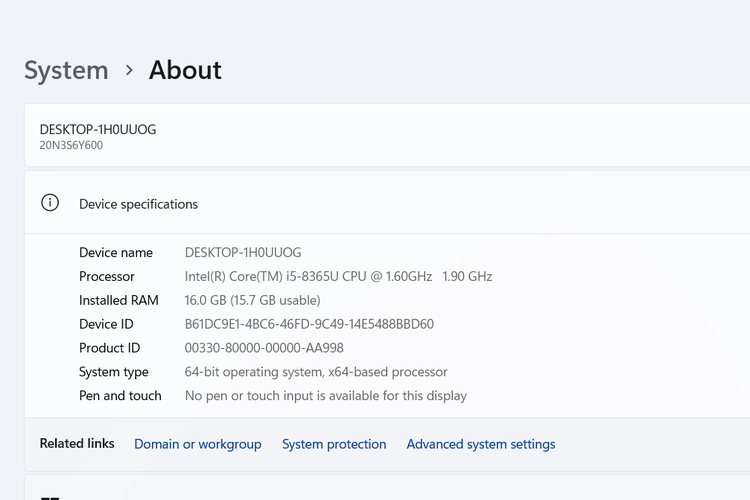Click the Related links label
Viewport: 750px width, 500px height.
coord(77,443)
